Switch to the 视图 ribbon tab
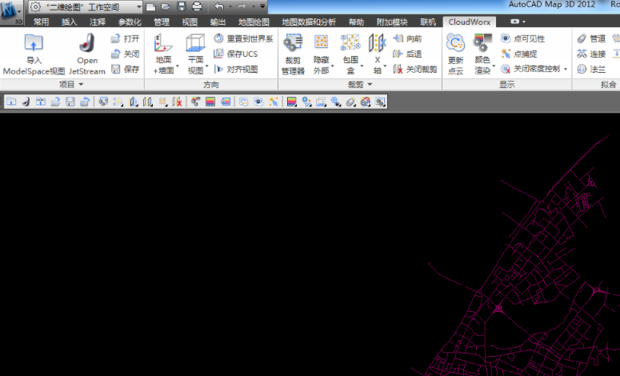Image resolution: width=620 pixels, height=376 pixels. pyautogui.click(x=189, y=22)
